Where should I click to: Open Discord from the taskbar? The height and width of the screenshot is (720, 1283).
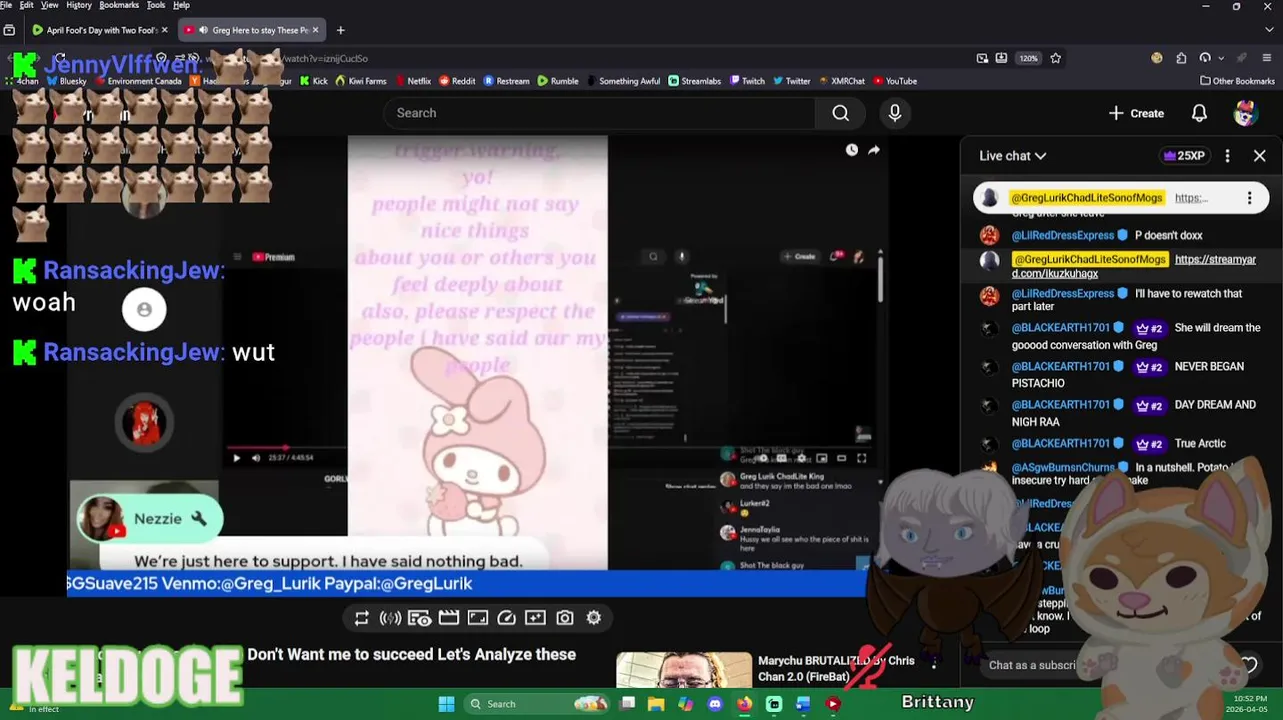pyautogui.click(x=715, y=704)
